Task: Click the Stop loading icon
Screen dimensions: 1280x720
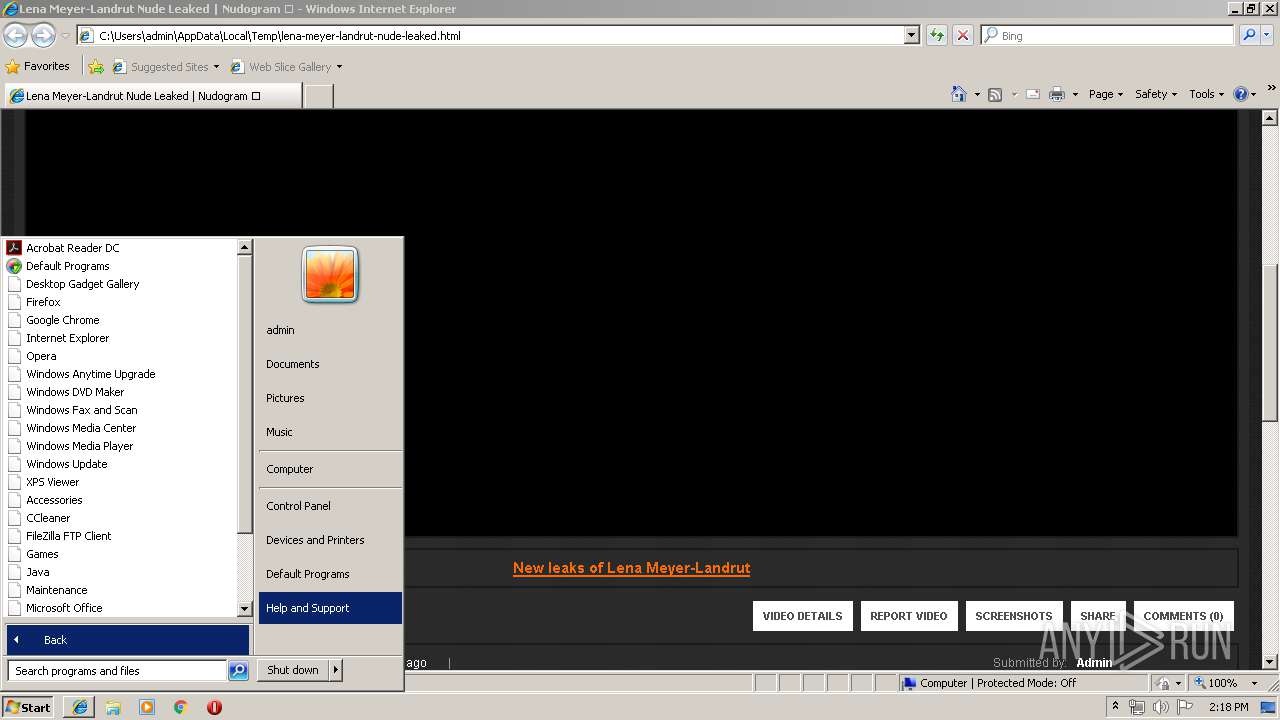Action: 962,35
